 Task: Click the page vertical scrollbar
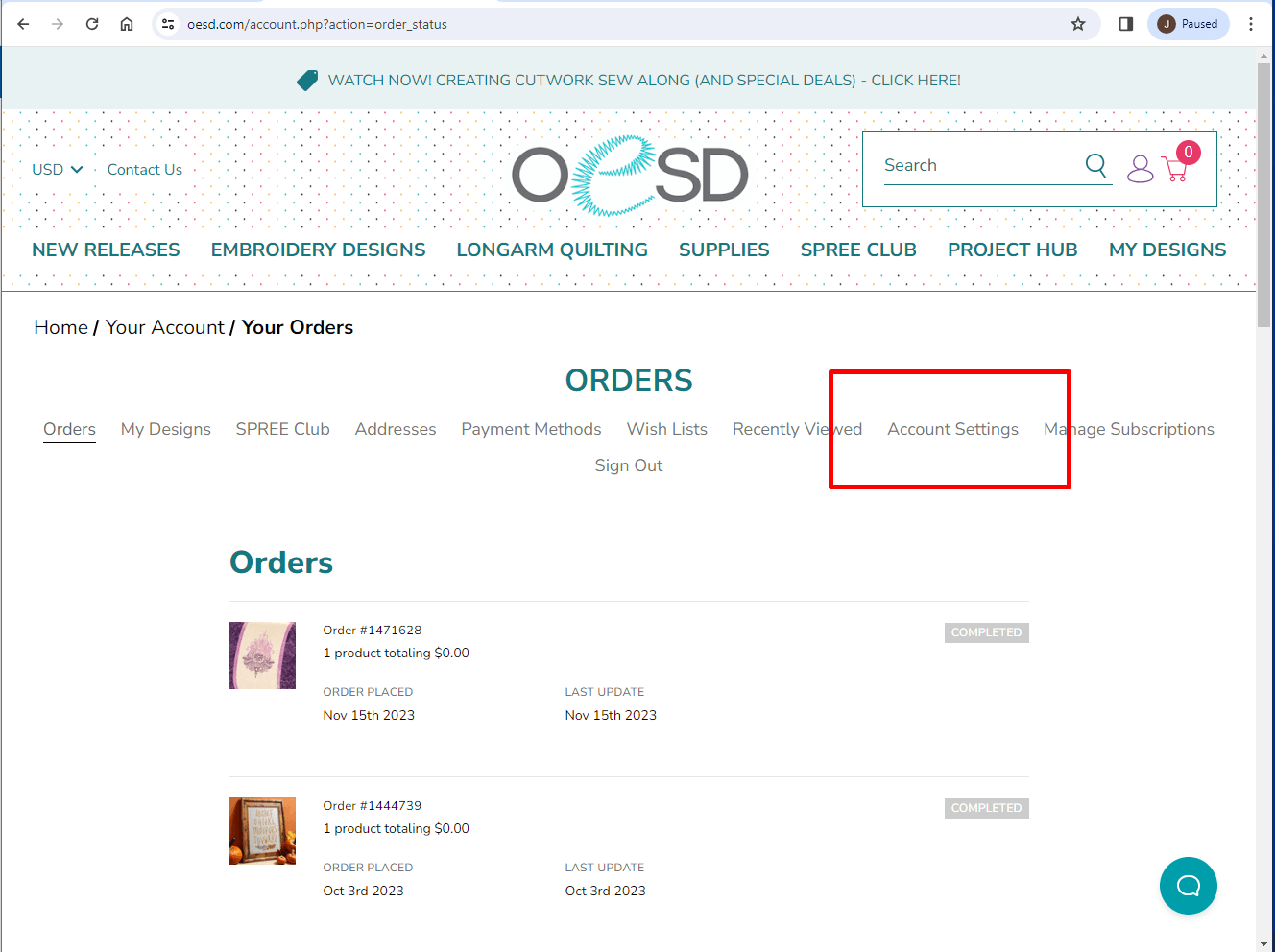tap(1264, 499)
